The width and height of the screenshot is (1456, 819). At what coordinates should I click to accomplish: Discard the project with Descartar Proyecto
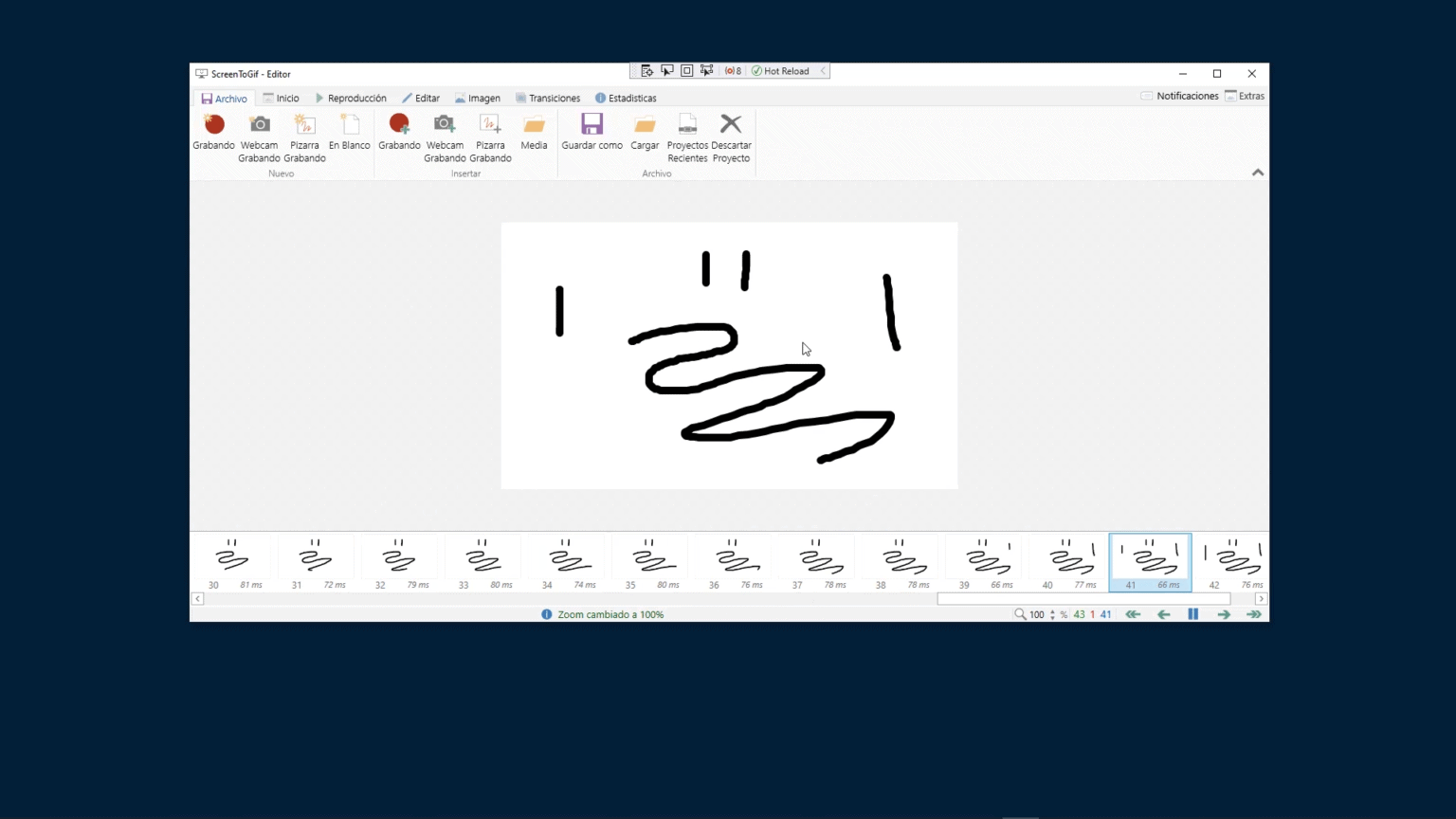click(731, 133)
